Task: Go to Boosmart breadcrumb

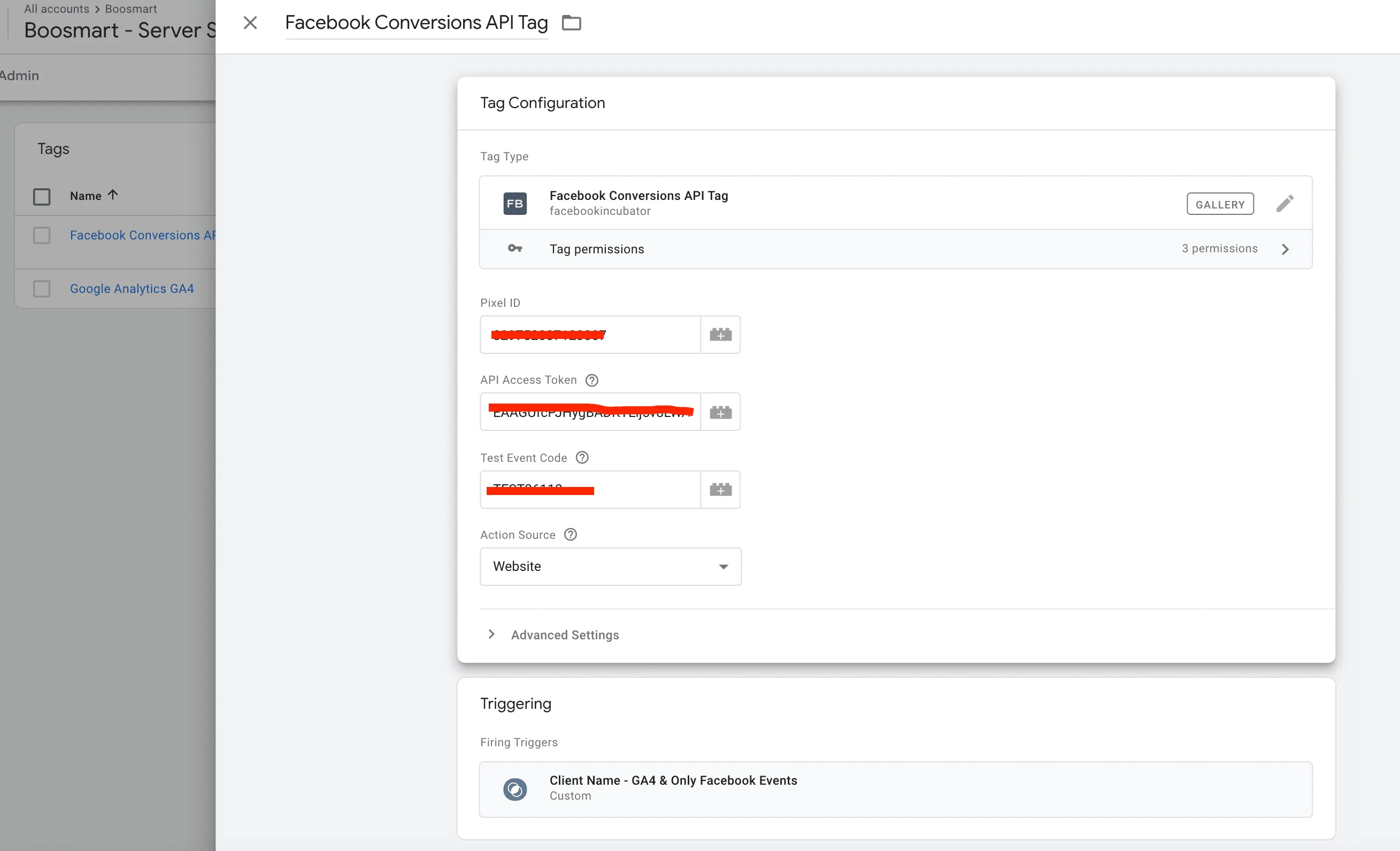Action: (130, 9)
